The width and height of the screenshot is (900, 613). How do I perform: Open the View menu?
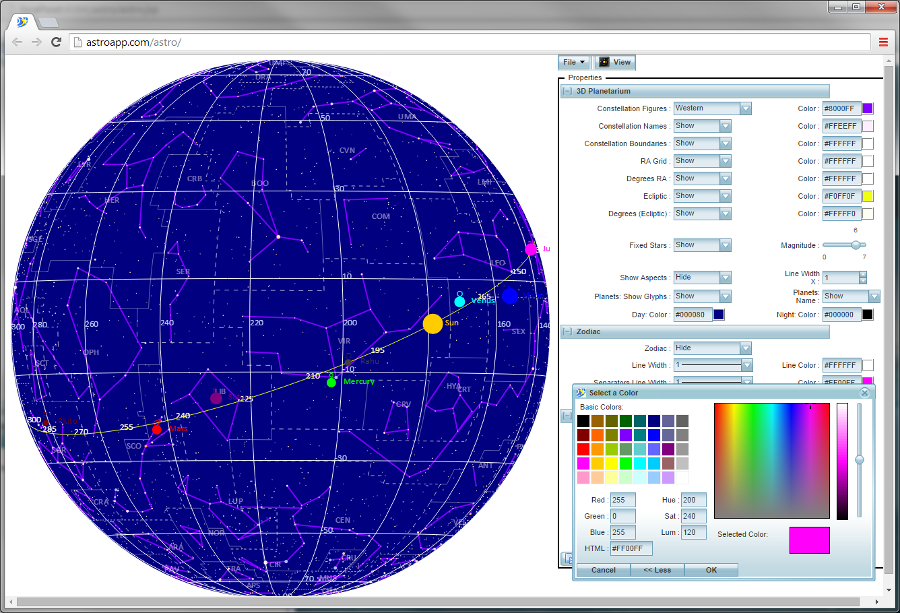(615, 62)
